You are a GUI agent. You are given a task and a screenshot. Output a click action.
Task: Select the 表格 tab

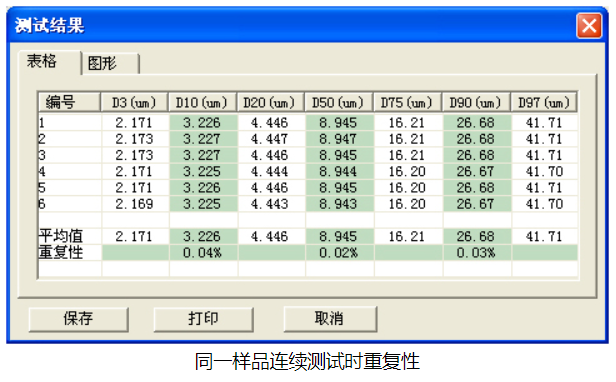[49, 62]
